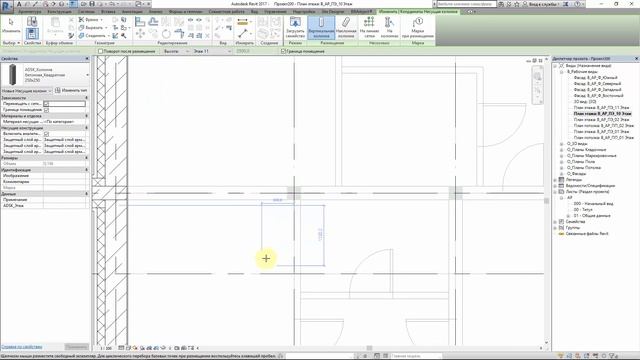Open the Height/Depth dropdown in options bar
The height and width of the screenshot is (360, 640).
click(176, 51)
